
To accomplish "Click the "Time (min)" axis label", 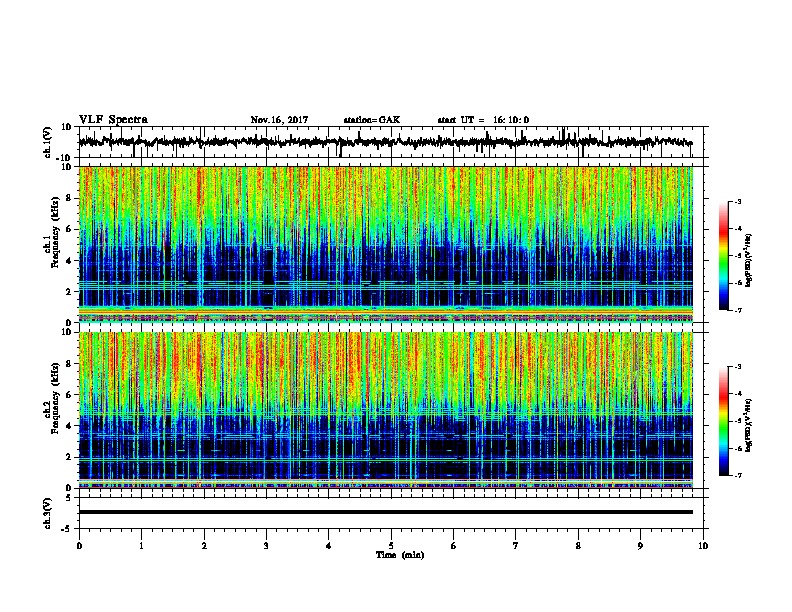I will pyautogui.click(x=400, y=555).
